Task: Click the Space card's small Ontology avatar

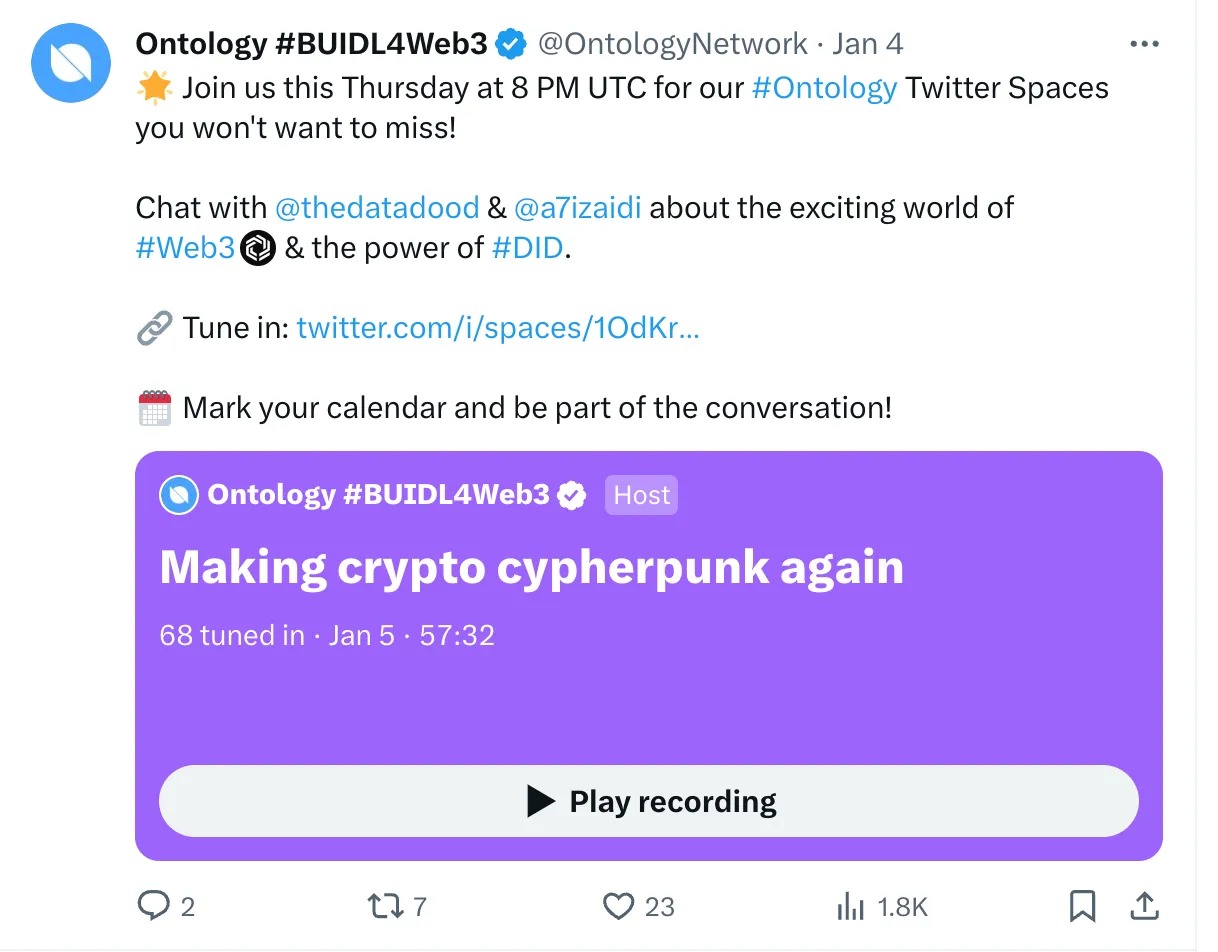Action: click(179, 495)
